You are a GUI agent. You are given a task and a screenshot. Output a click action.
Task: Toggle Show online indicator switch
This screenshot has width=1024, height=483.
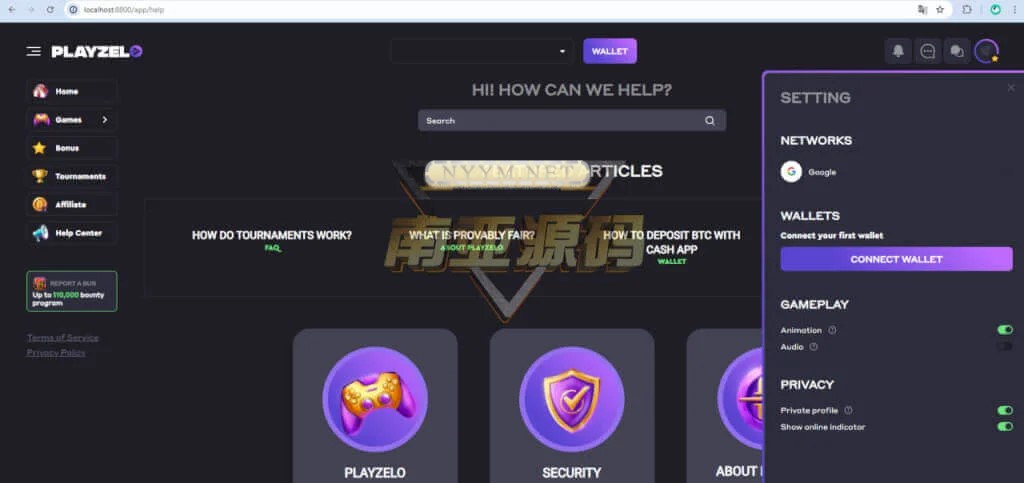[1004, 427]
